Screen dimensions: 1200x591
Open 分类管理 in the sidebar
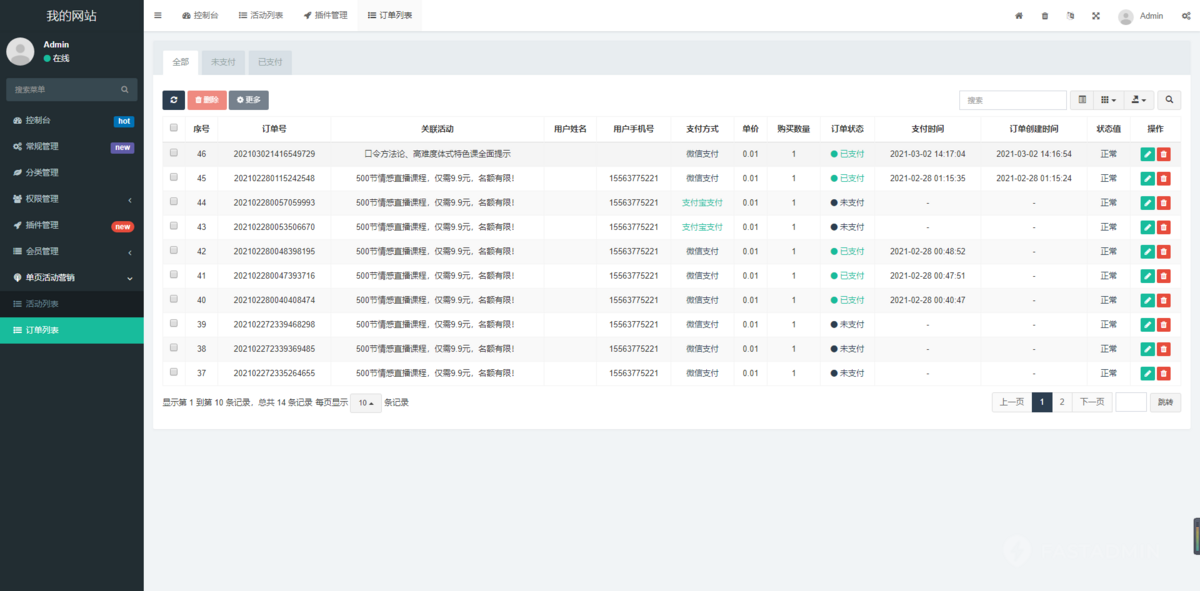pos(71,173)
